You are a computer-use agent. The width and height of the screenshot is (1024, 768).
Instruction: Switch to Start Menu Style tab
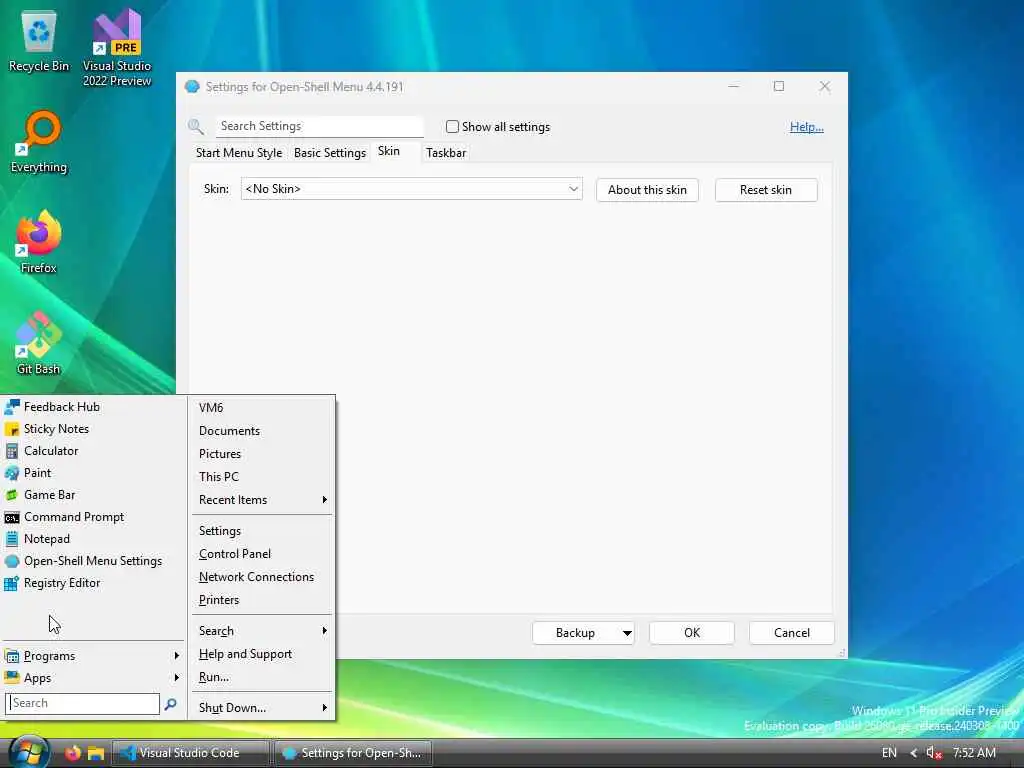point(239,153)
